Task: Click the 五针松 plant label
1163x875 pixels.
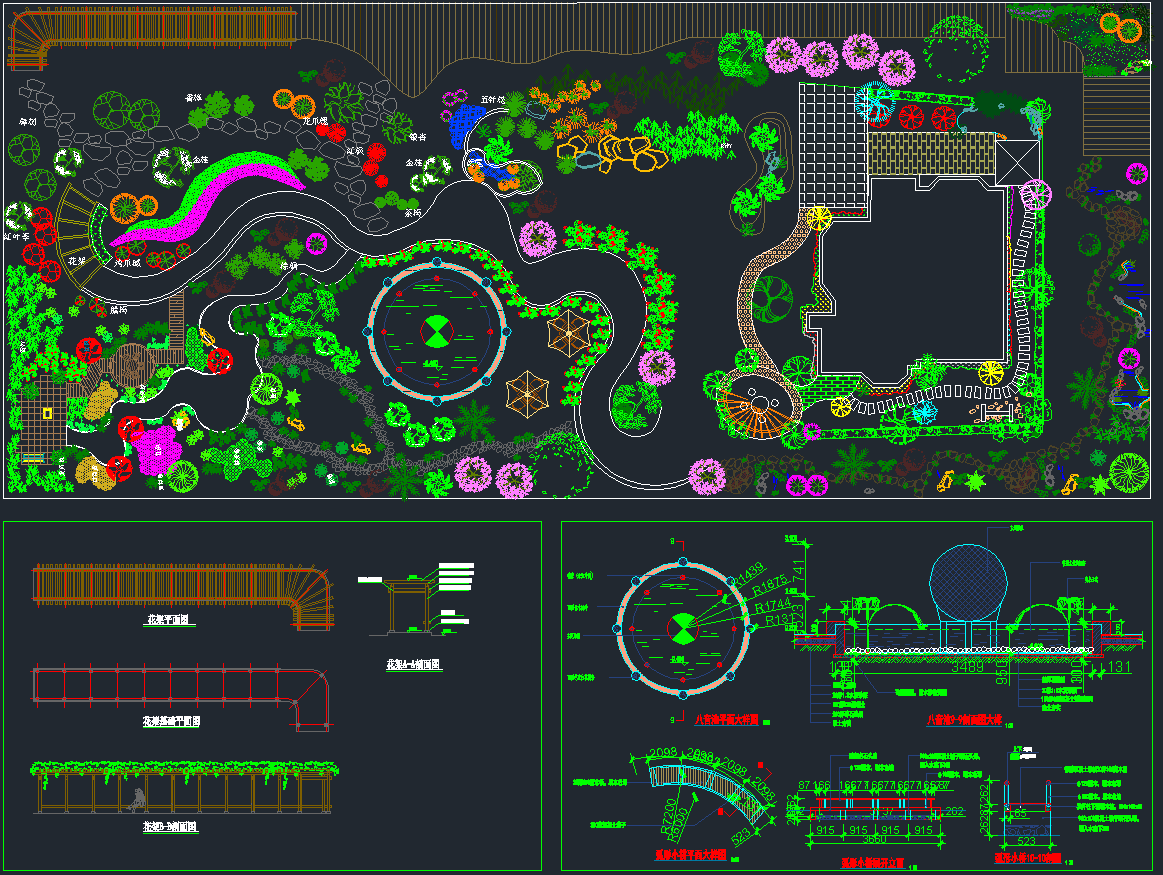Action: (x=492, y=100)
